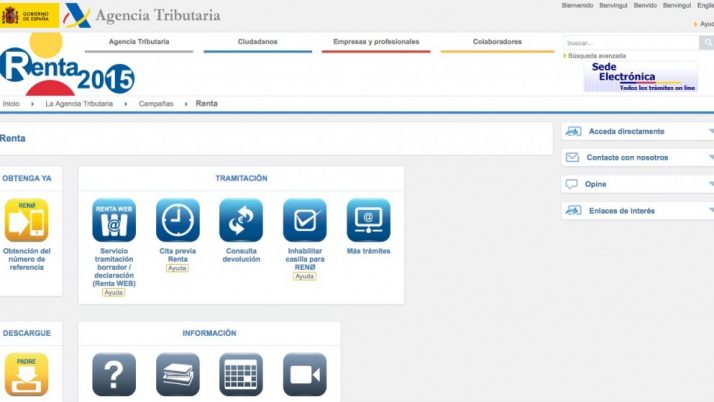Click the icon beside Acceda directamente
Screen dimensions: 714x402
tap(573, 132)
